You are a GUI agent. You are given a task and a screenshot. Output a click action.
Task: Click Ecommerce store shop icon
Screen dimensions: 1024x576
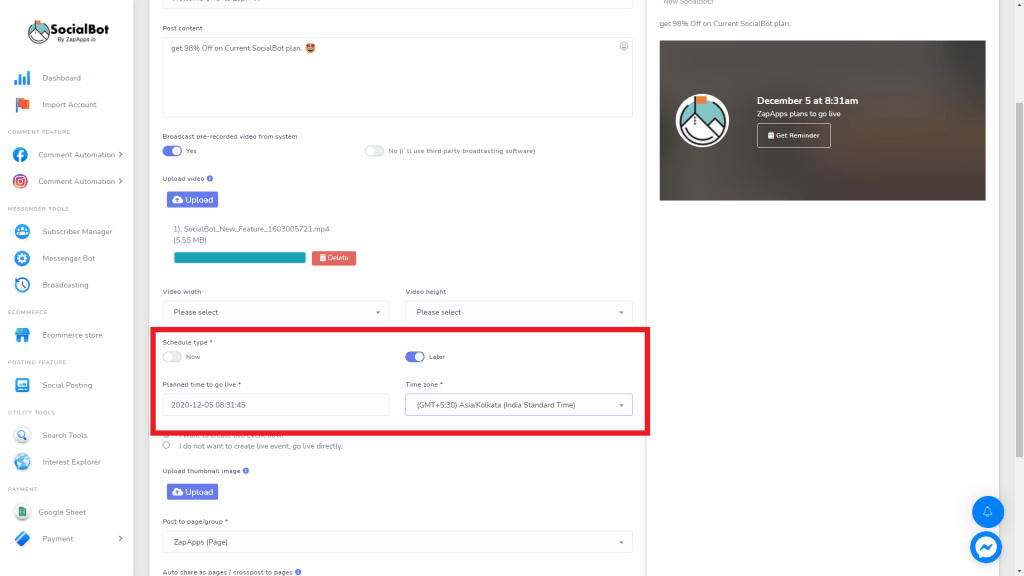tap(22, 335)
